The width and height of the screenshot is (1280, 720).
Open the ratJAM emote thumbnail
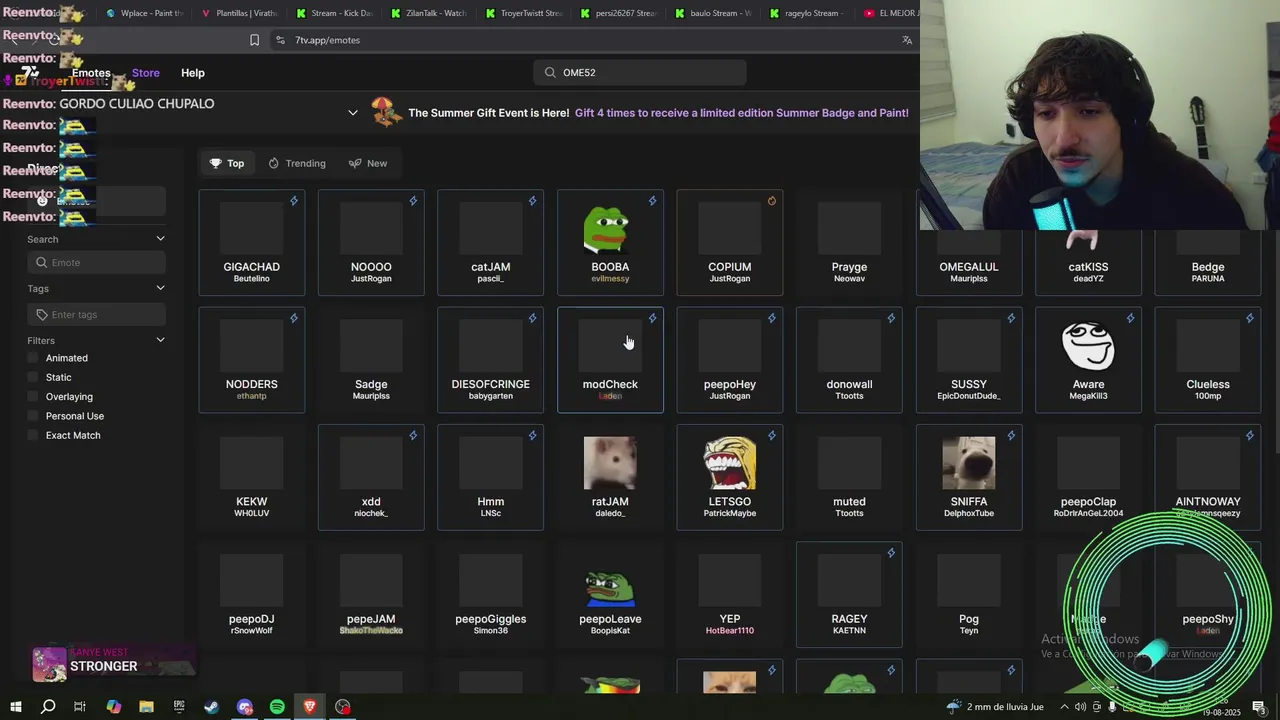[610, 464]
